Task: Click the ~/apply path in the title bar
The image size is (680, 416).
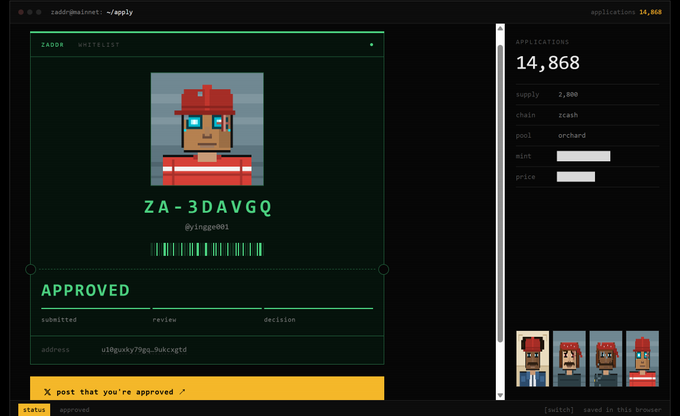Action: pos(120,12)
